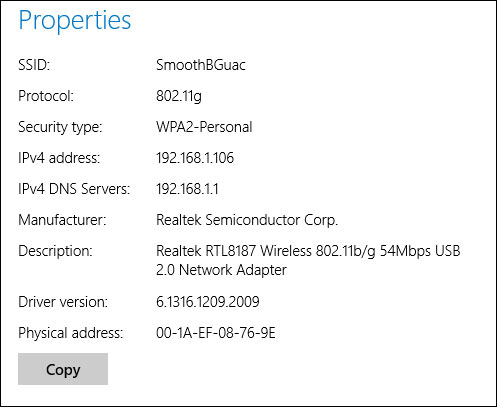Click the Manufacturer: label
This screenshot has height=407, width=497.
pyautogui.click(x=62, y=220)
